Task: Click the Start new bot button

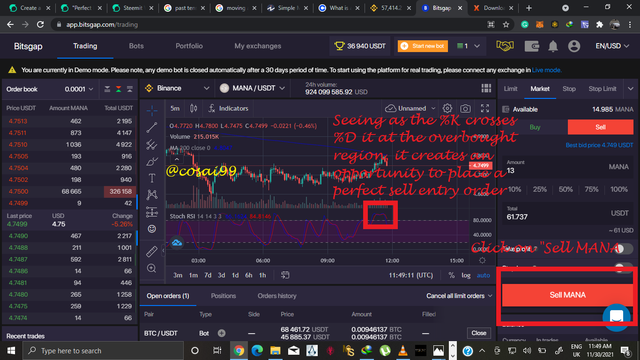Action: click(422, 46)
